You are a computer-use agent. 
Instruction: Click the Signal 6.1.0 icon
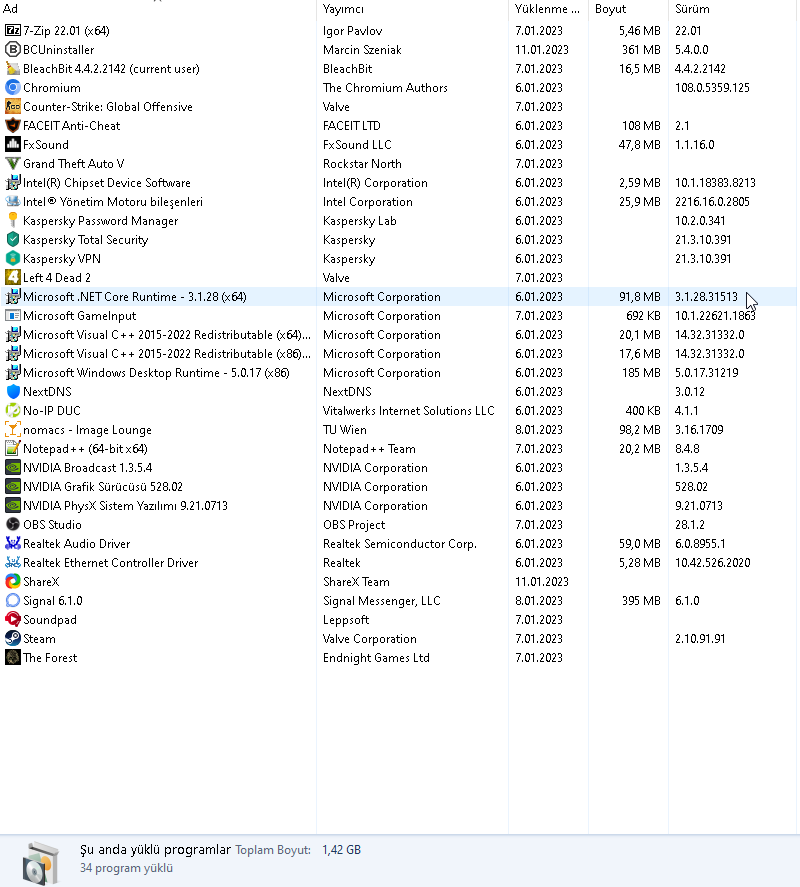pyautogui.click(x=12, y=600)
